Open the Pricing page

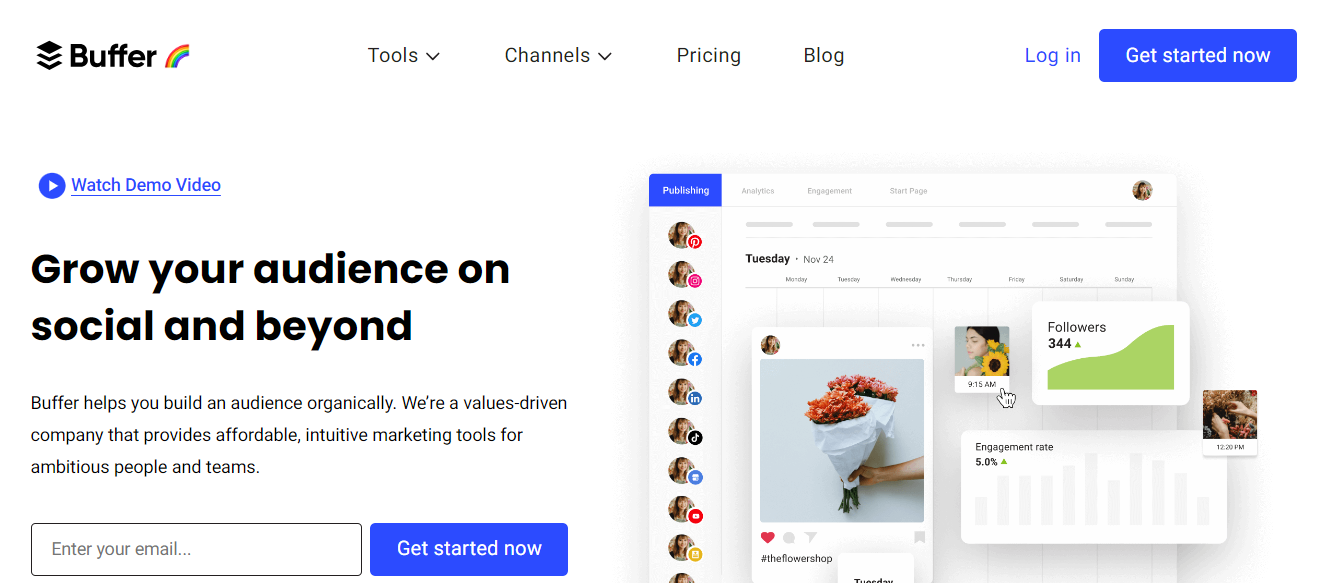(x=709, y=56)
